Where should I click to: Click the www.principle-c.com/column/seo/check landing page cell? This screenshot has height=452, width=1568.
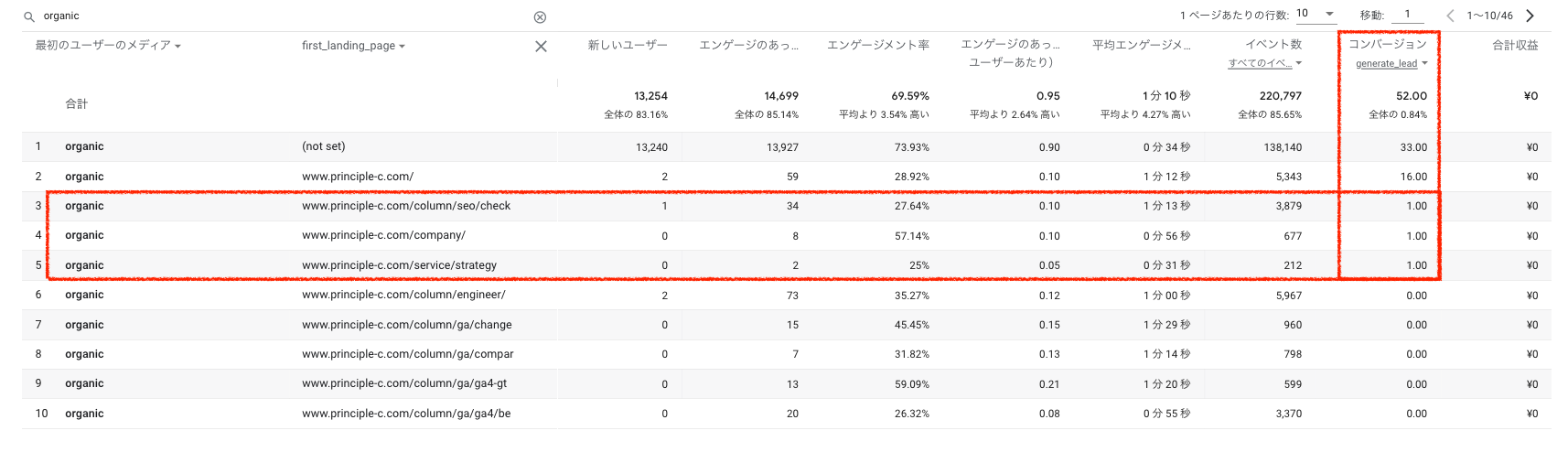click(406, 206)
